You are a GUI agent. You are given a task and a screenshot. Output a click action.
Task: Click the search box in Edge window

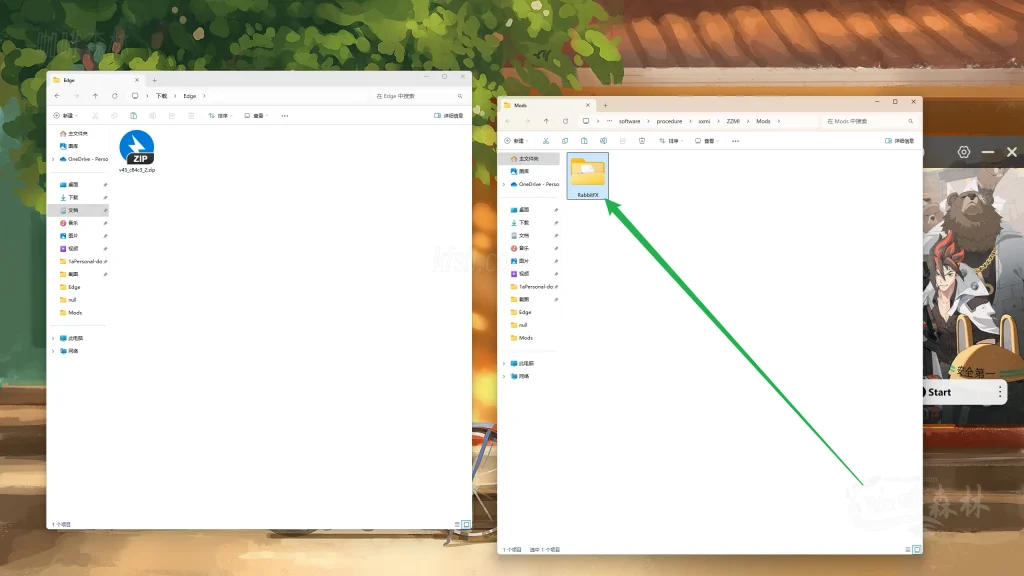point(419,96)
